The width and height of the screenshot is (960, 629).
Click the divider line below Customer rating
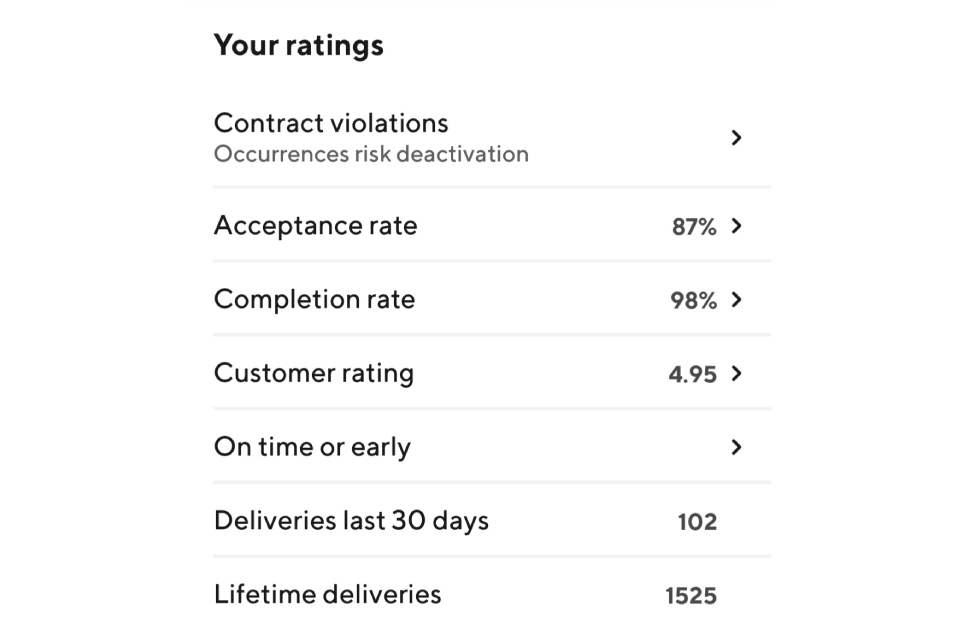coord(492,409)
